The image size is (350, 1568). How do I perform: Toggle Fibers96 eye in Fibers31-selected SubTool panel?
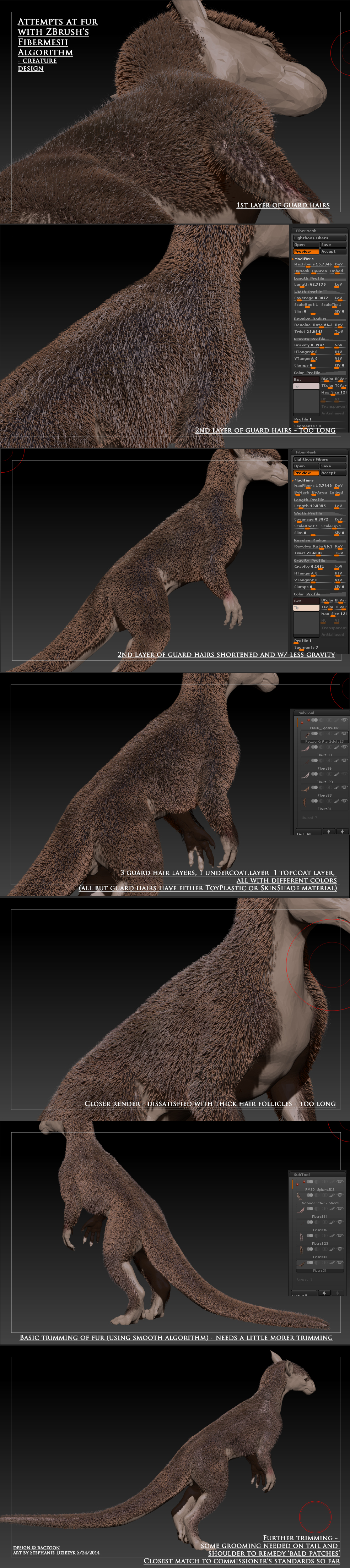[x=340, y=1222]
